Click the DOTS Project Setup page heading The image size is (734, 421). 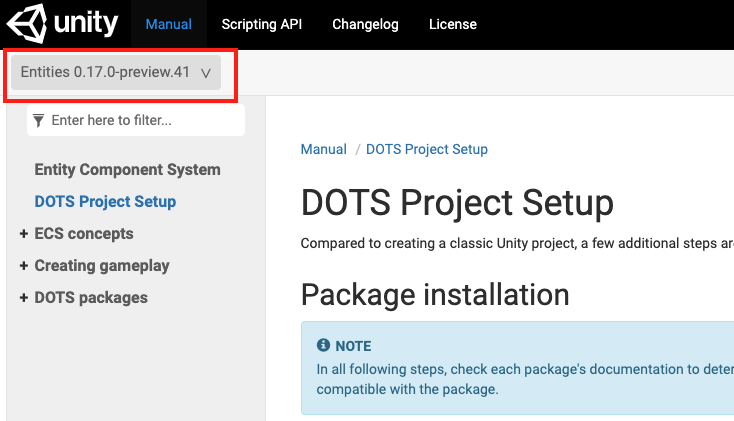point(457,202)
